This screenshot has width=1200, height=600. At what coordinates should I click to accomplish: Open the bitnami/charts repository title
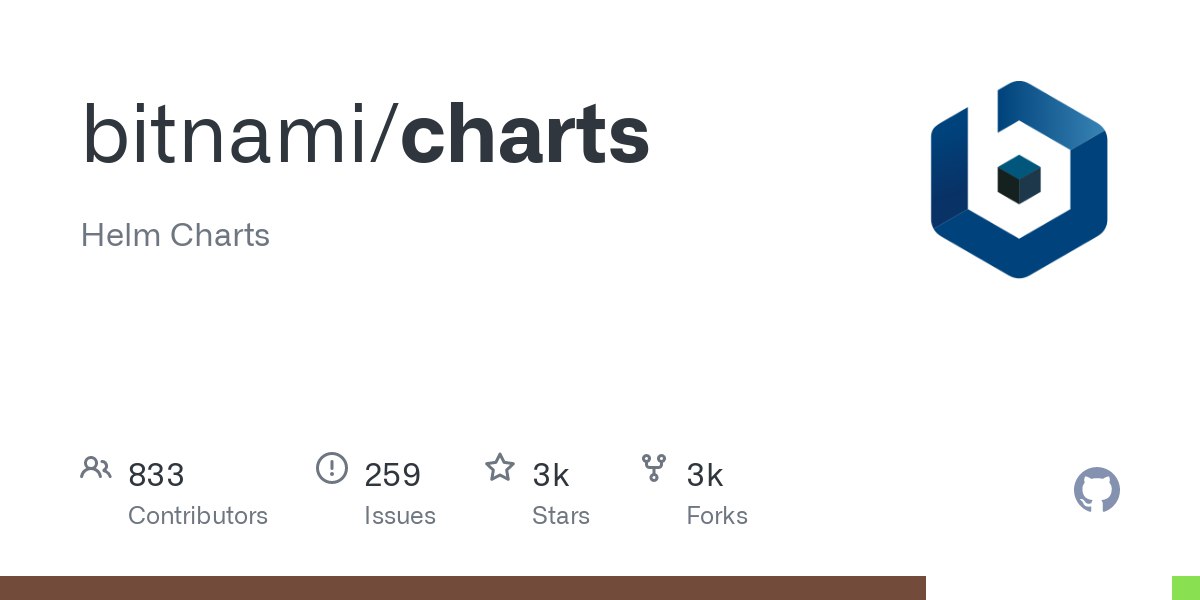tap(366, 134)
